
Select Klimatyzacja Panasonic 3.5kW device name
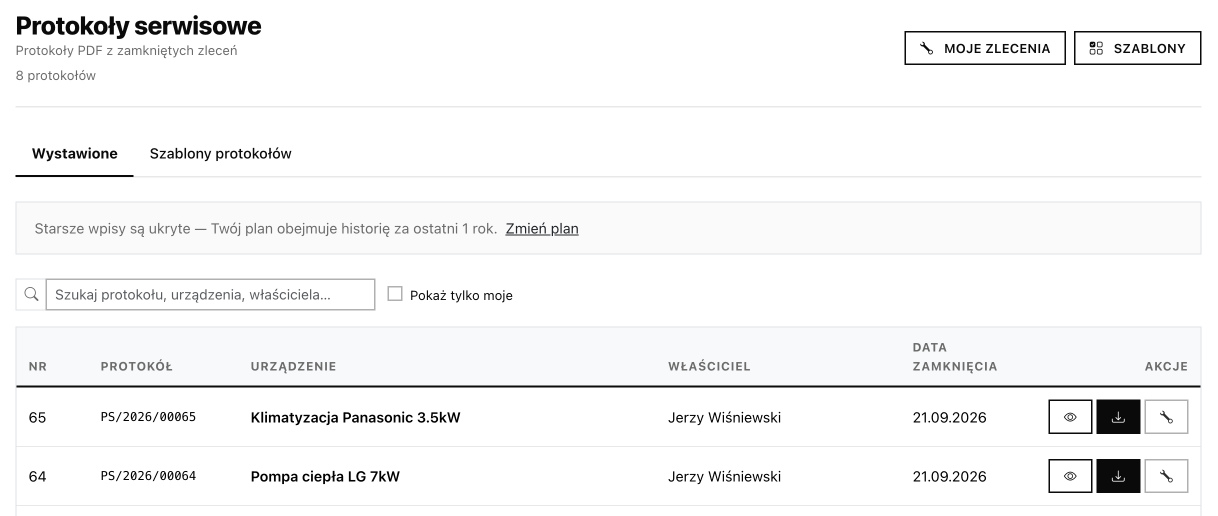tap(355, 417)
